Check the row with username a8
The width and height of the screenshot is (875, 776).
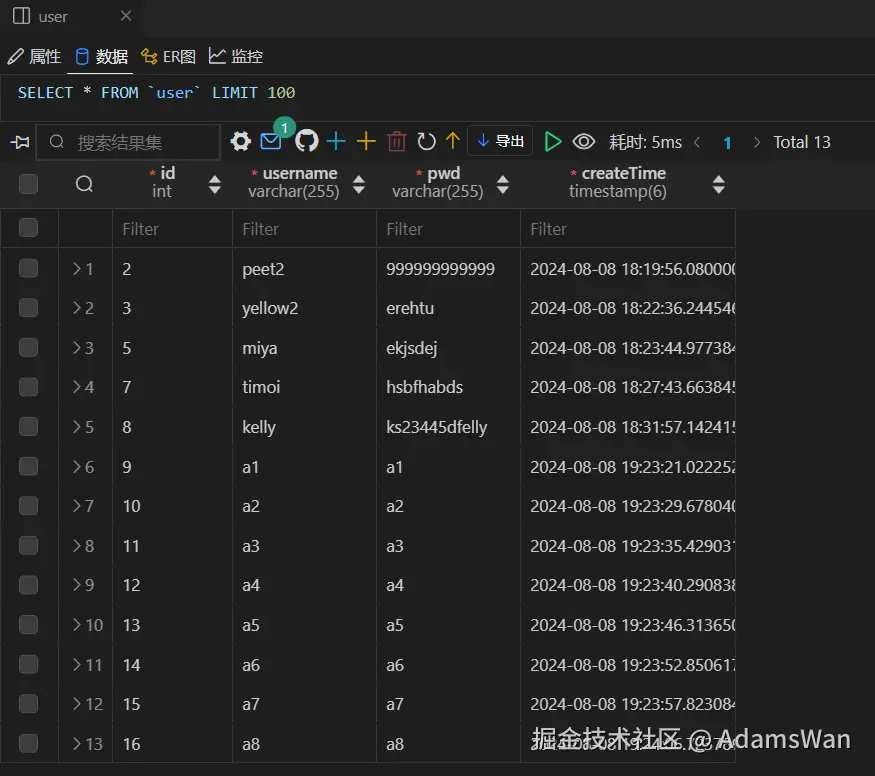[28, 743]
